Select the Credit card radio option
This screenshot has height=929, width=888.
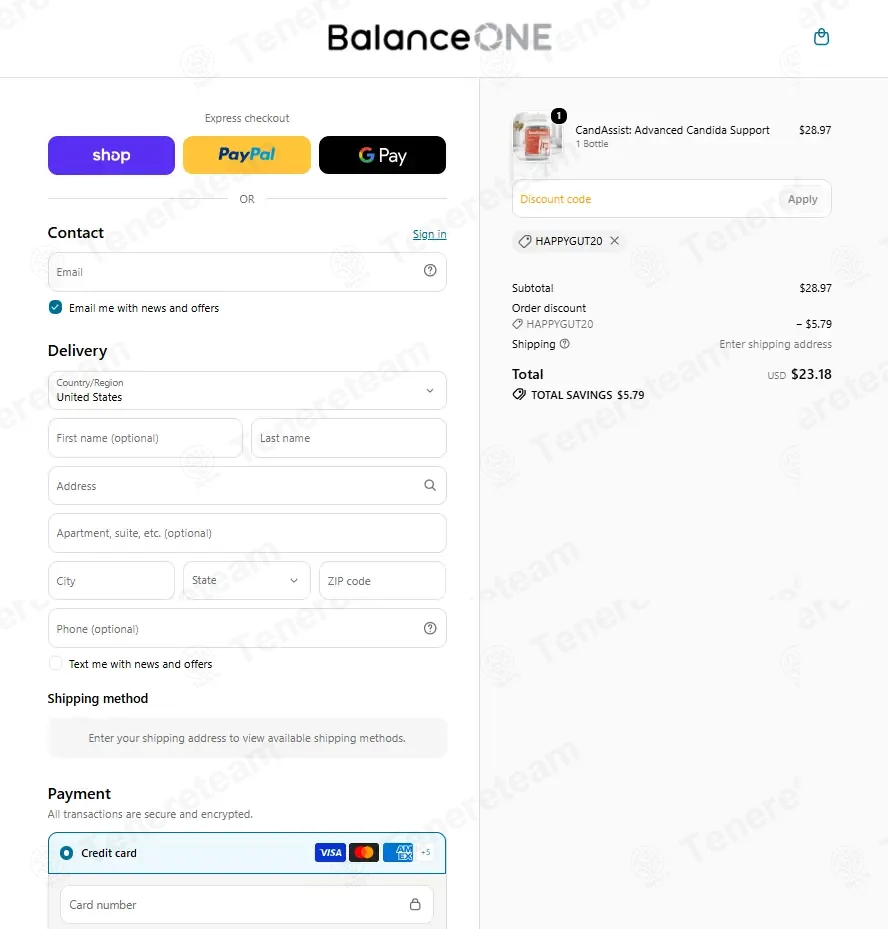coord(66,853)
